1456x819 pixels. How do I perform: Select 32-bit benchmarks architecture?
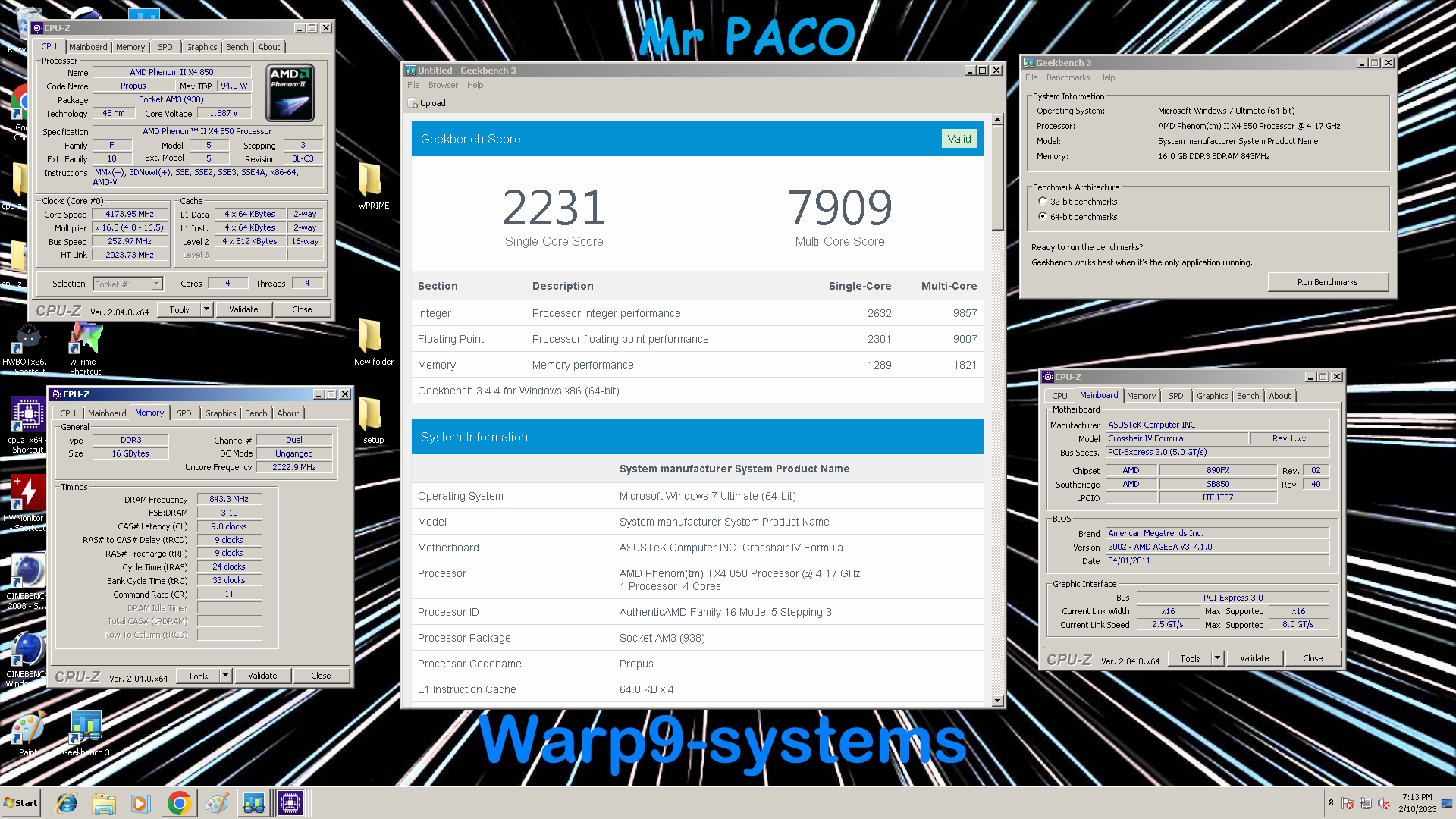click(x=1043, y=202)
